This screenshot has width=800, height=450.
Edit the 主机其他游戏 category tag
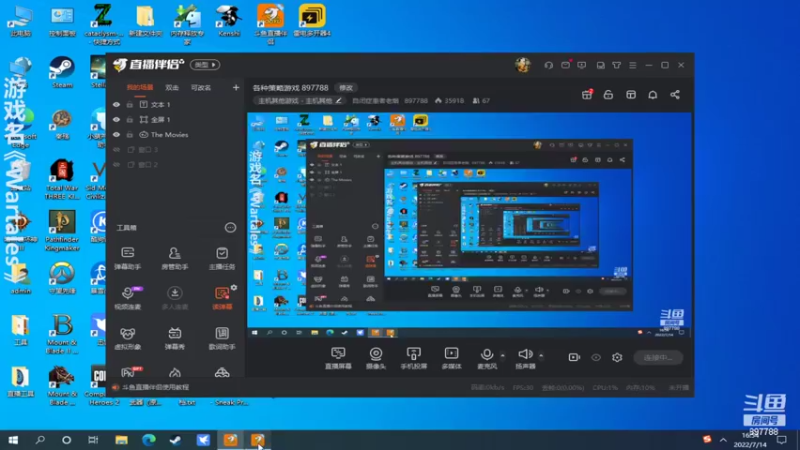coord(299,101)
